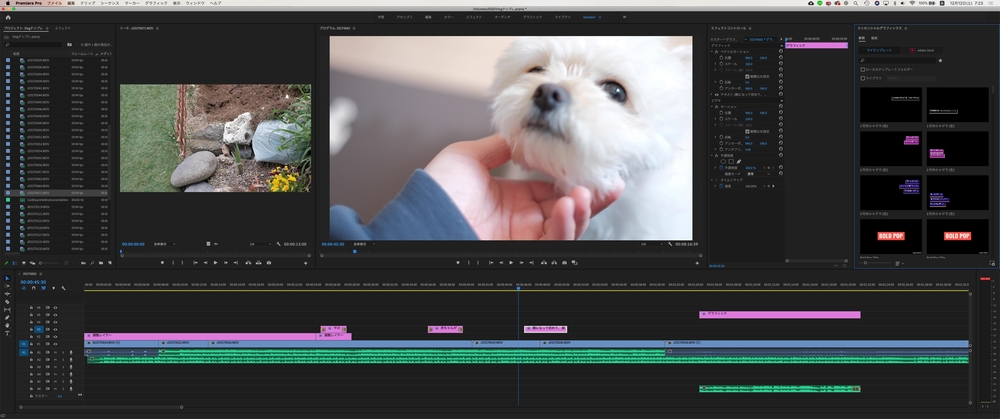The height and width of the screenshot is (419, 1000).
Task: Switch Project panel to list view
Action: (x=15, y=263)
